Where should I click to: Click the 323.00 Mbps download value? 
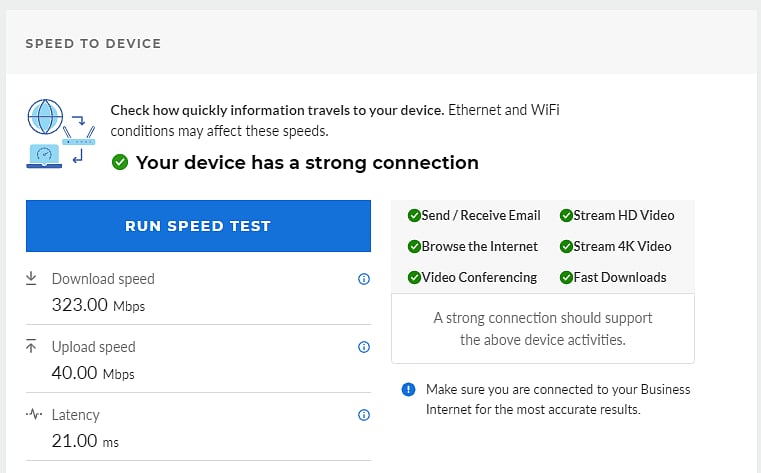99,305
